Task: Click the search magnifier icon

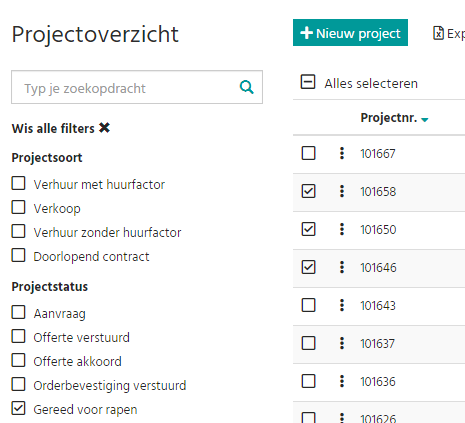Action: 247,87
